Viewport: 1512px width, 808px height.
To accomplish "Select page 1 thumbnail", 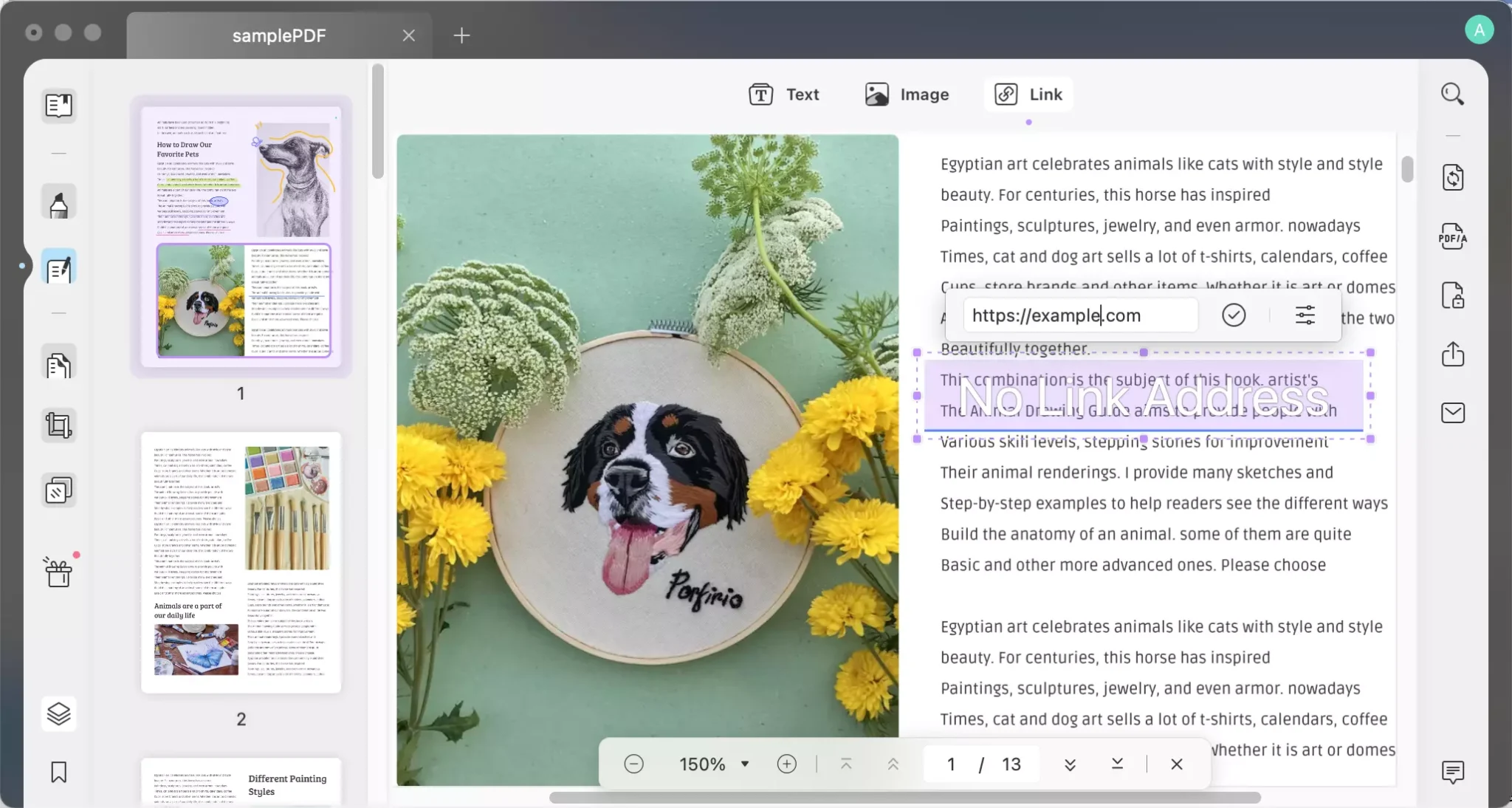I will tap(241, 236).
